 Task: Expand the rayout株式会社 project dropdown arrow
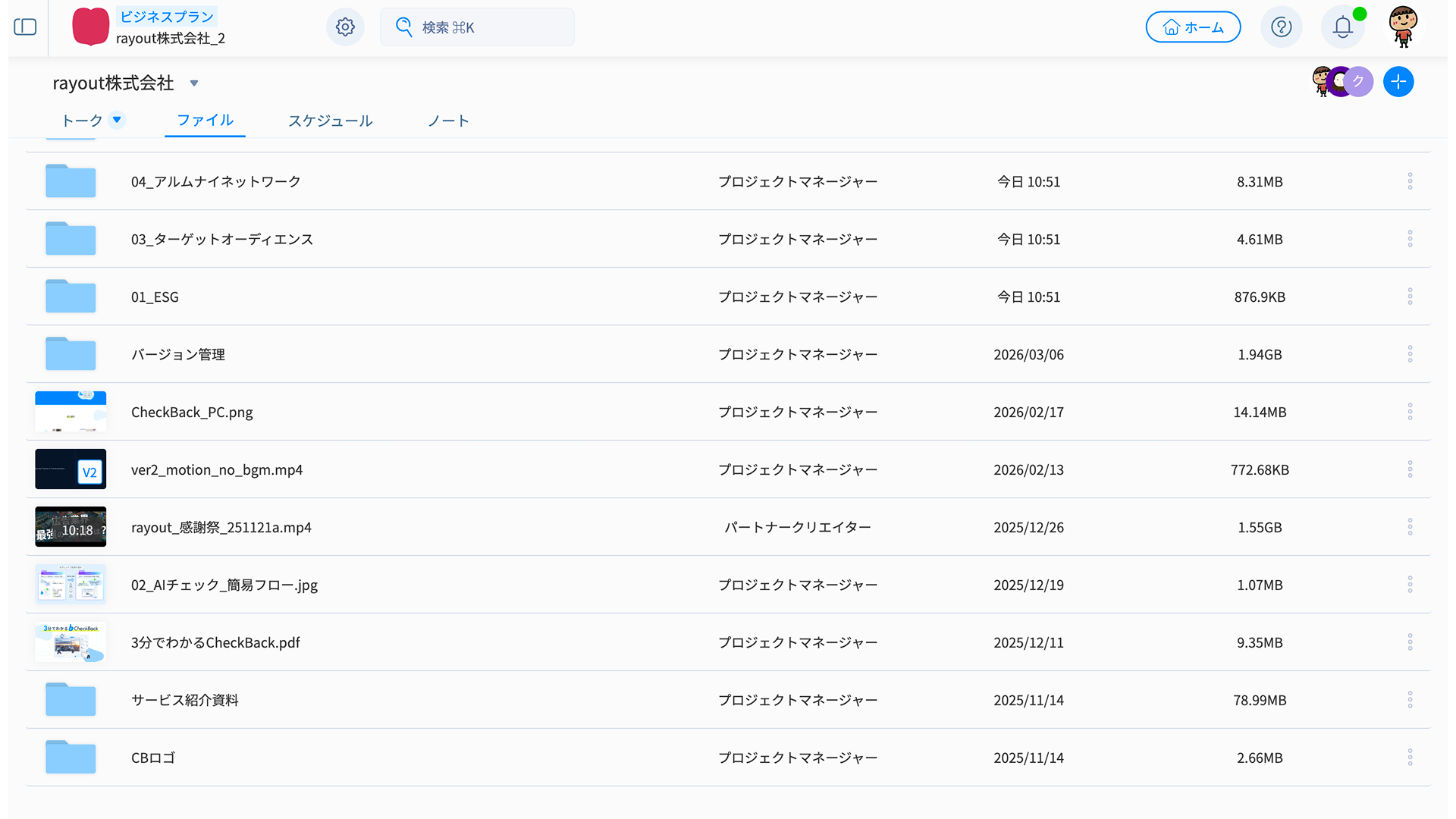(x=194, y=83)
